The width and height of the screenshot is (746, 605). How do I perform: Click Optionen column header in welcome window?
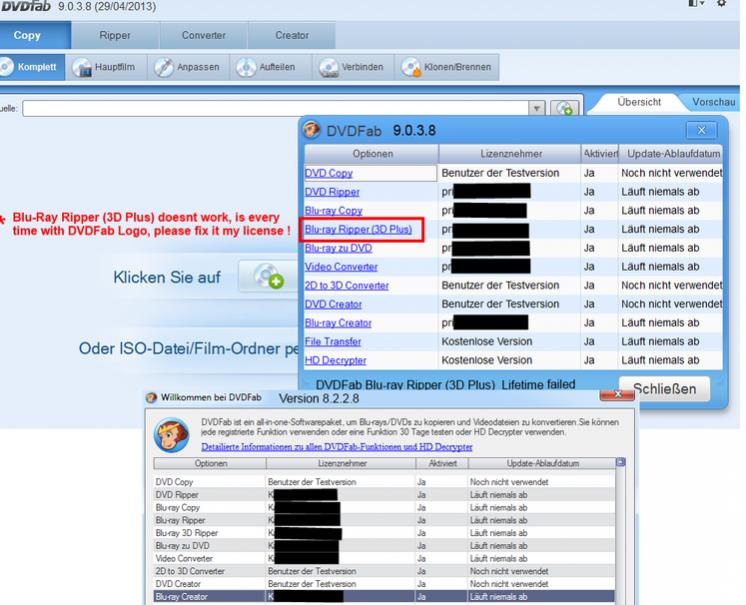pyautogui.click(x=210, y=463)
